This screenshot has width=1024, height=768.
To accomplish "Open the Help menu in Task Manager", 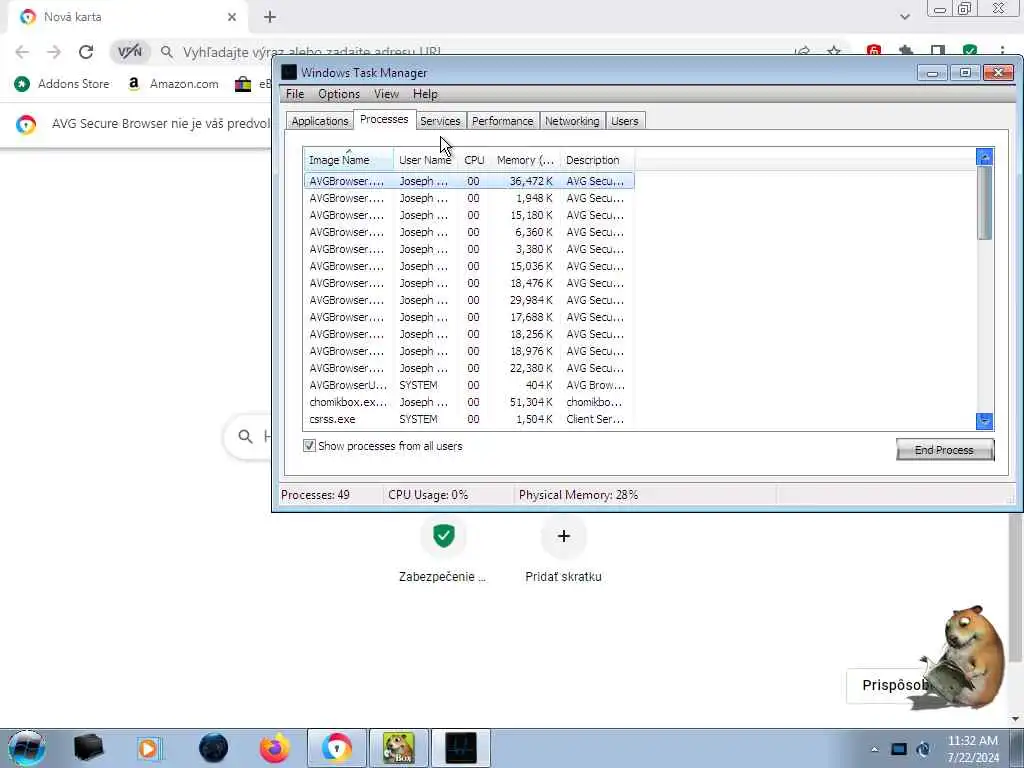I will click(425, 94).
